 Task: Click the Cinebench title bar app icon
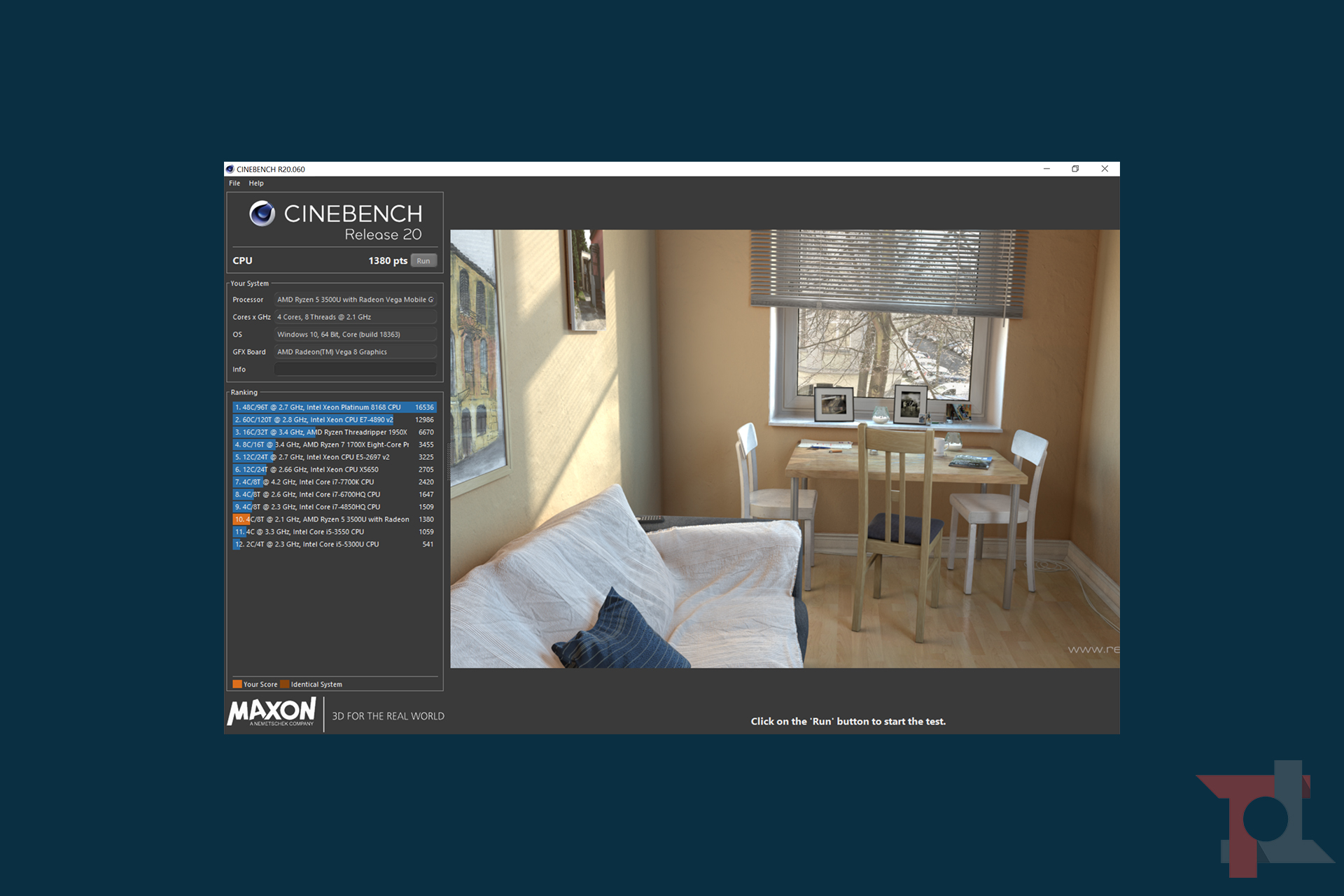click(230, 169)
